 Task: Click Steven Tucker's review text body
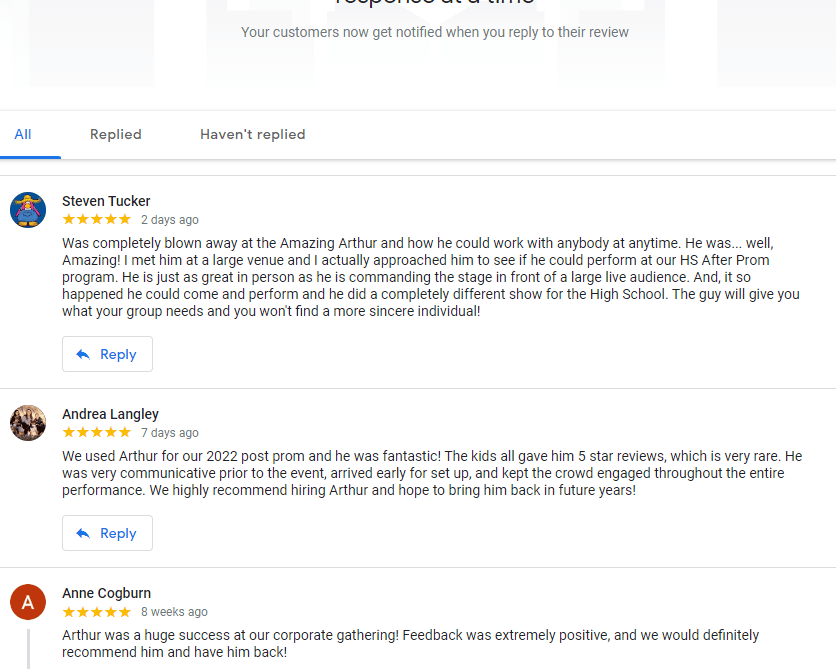[431, 277]
